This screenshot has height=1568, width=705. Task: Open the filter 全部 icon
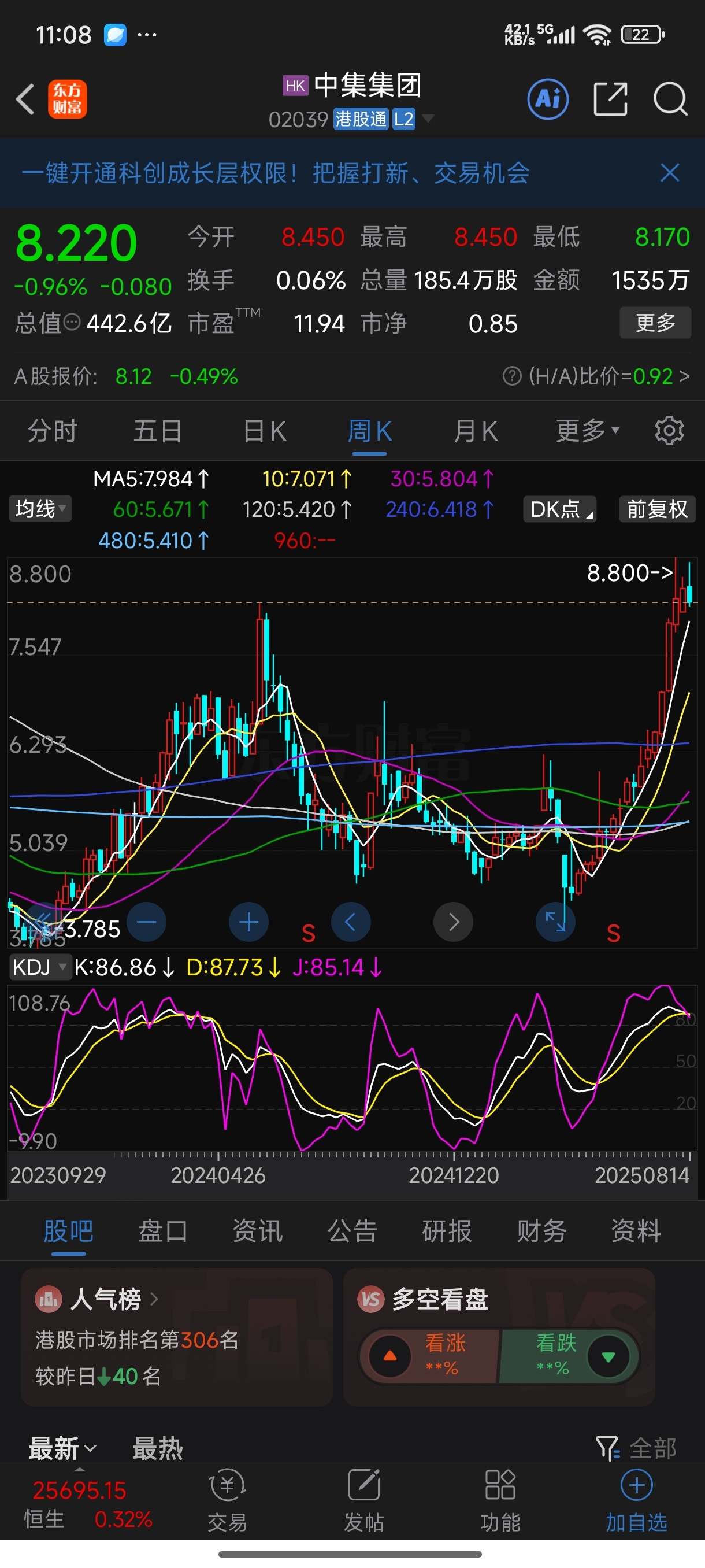point(636,1449)
